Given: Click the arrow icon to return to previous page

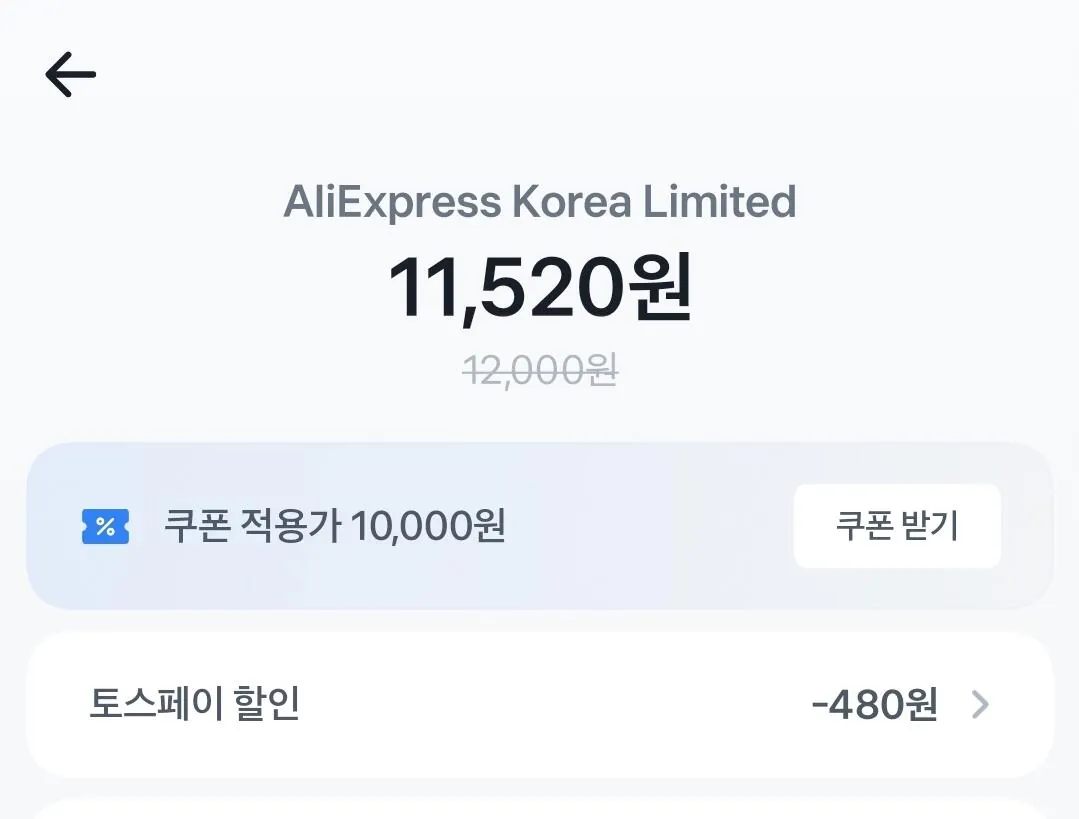Looking at the screenshot, I should (68, 73).
